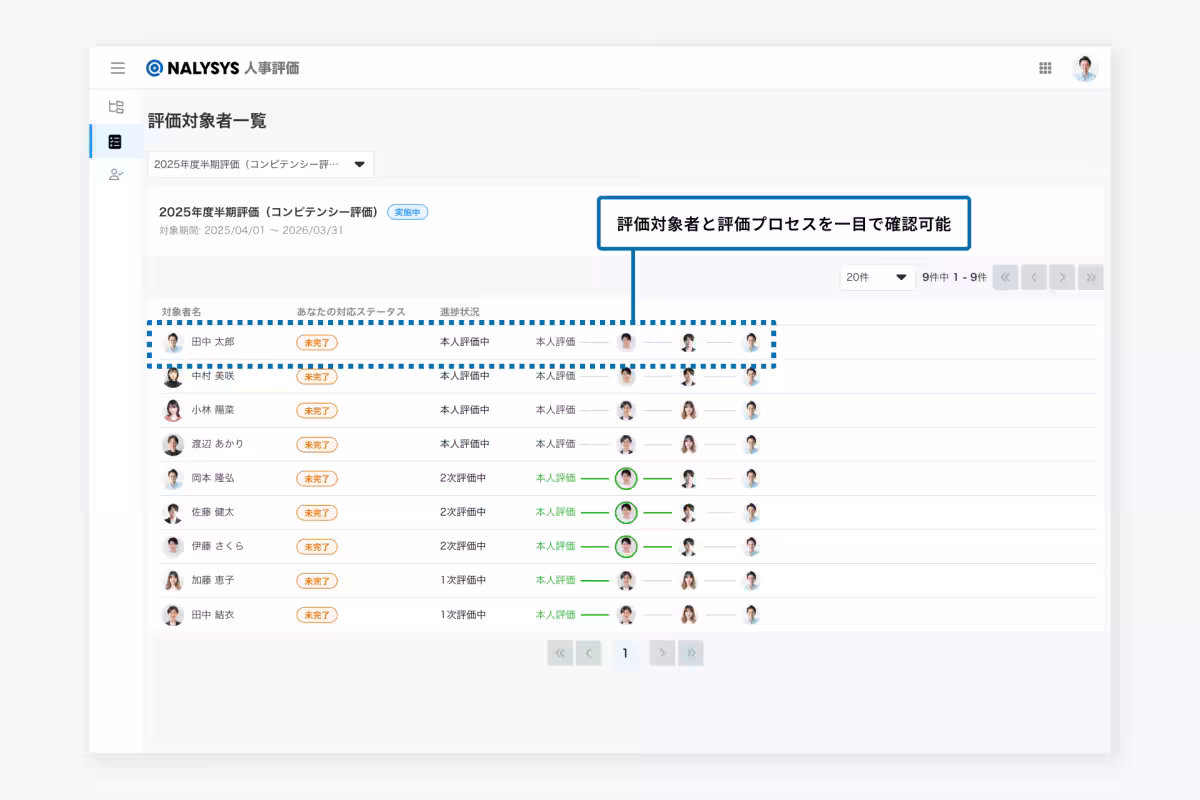Open the hamburger menu icon
1200x800 pixels.
pyautogui.click(x=118, y=68)
